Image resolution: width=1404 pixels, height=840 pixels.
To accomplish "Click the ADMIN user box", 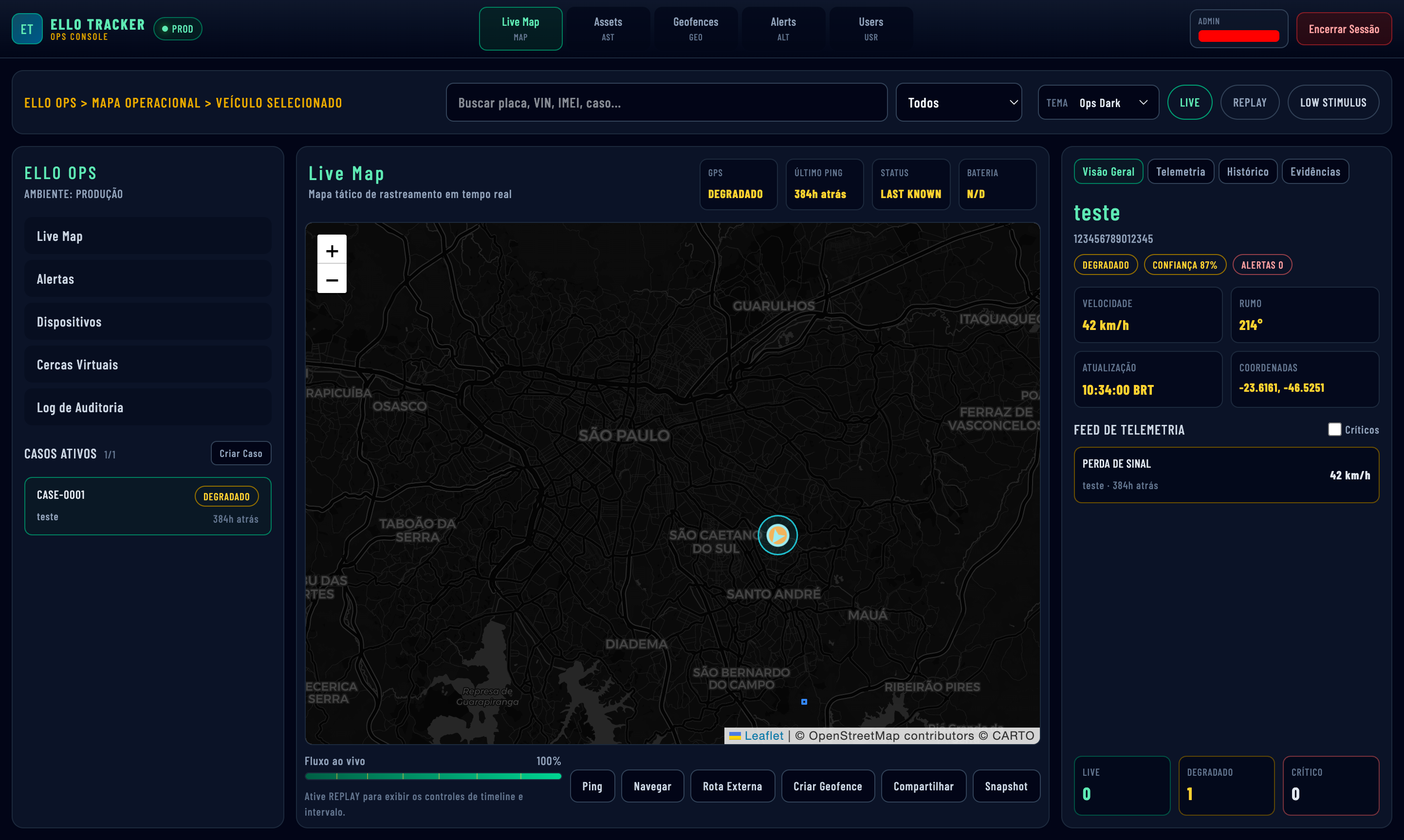I will [x=1238, y=29].
